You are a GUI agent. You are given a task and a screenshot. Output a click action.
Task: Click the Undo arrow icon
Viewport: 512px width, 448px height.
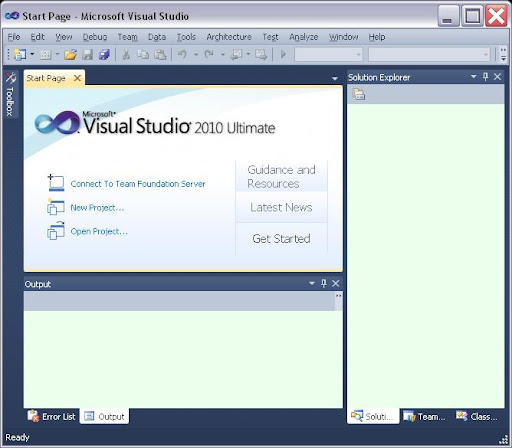[182, 54]
